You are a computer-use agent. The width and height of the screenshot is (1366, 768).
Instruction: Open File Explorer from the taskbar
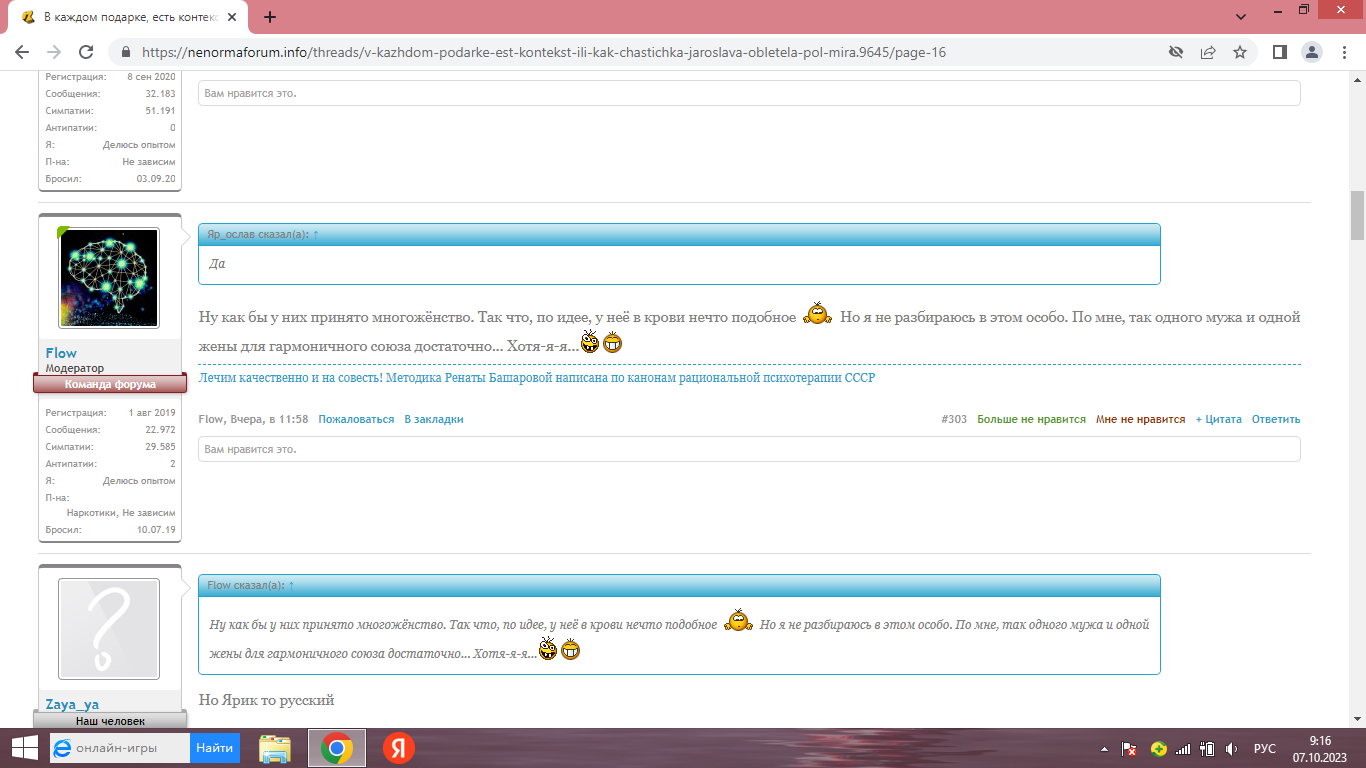tap(275, 748)
